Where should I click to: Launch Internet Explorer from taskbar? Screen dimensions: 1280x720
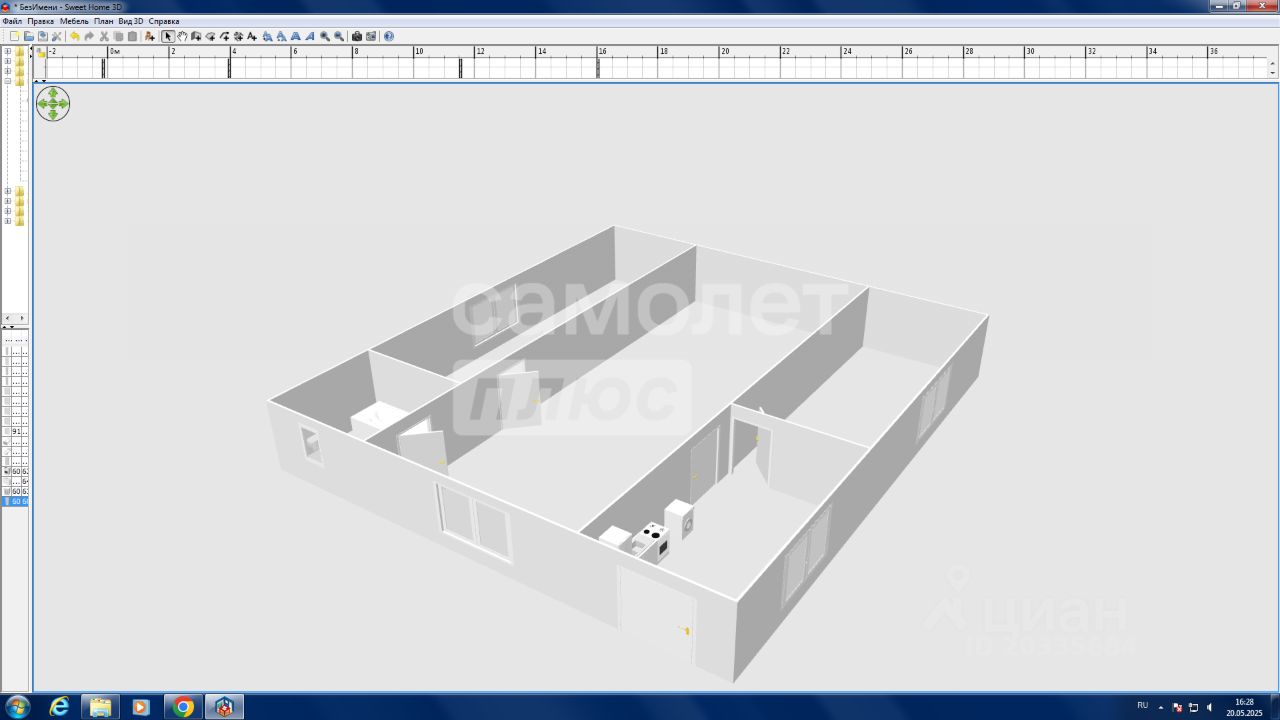60,707
